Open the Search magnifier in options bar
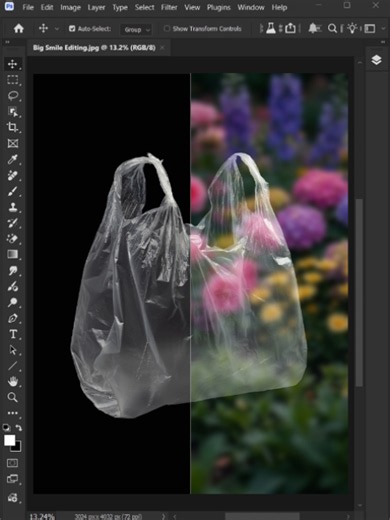Viewport: 390px width, 520px height. (332, 29)
